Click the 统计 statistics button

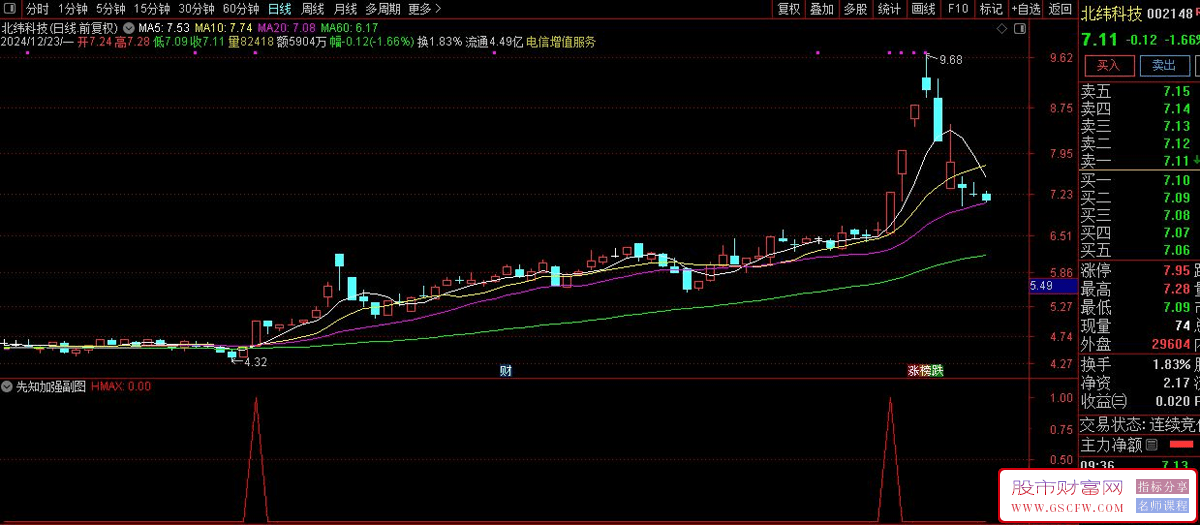889,9
